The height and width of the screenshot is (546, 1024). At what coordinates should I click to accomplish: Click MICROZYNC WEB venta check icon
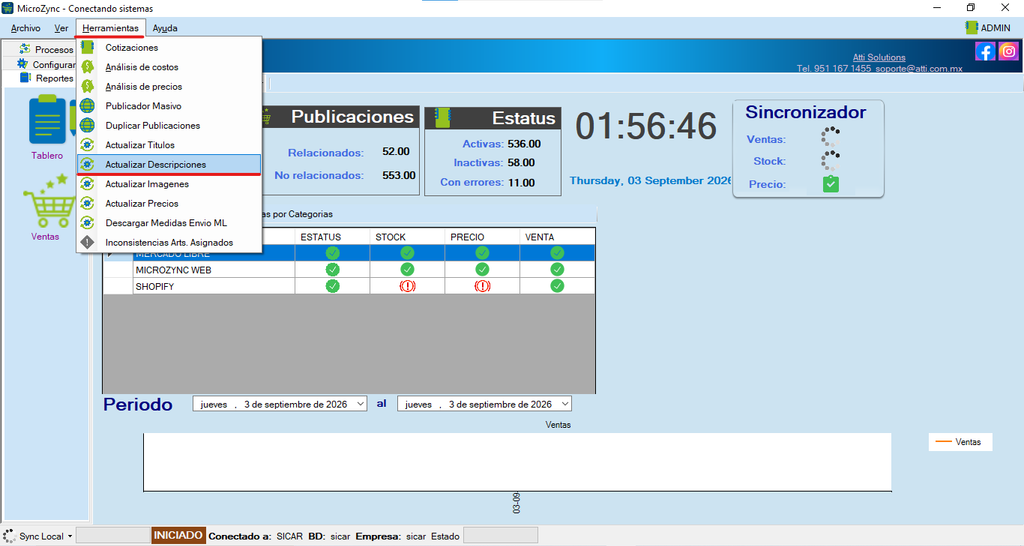coord(557,269)
